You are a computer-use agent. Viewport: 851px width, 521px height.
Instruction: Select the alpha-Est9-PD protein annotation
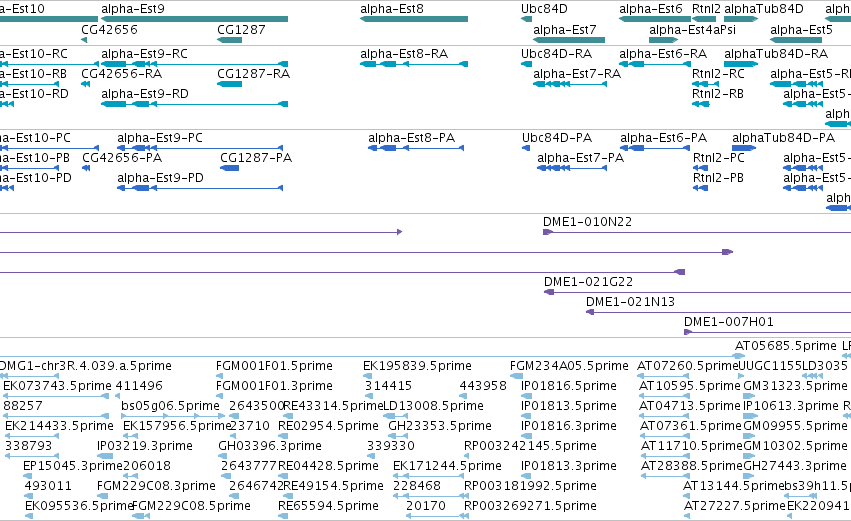200,188
